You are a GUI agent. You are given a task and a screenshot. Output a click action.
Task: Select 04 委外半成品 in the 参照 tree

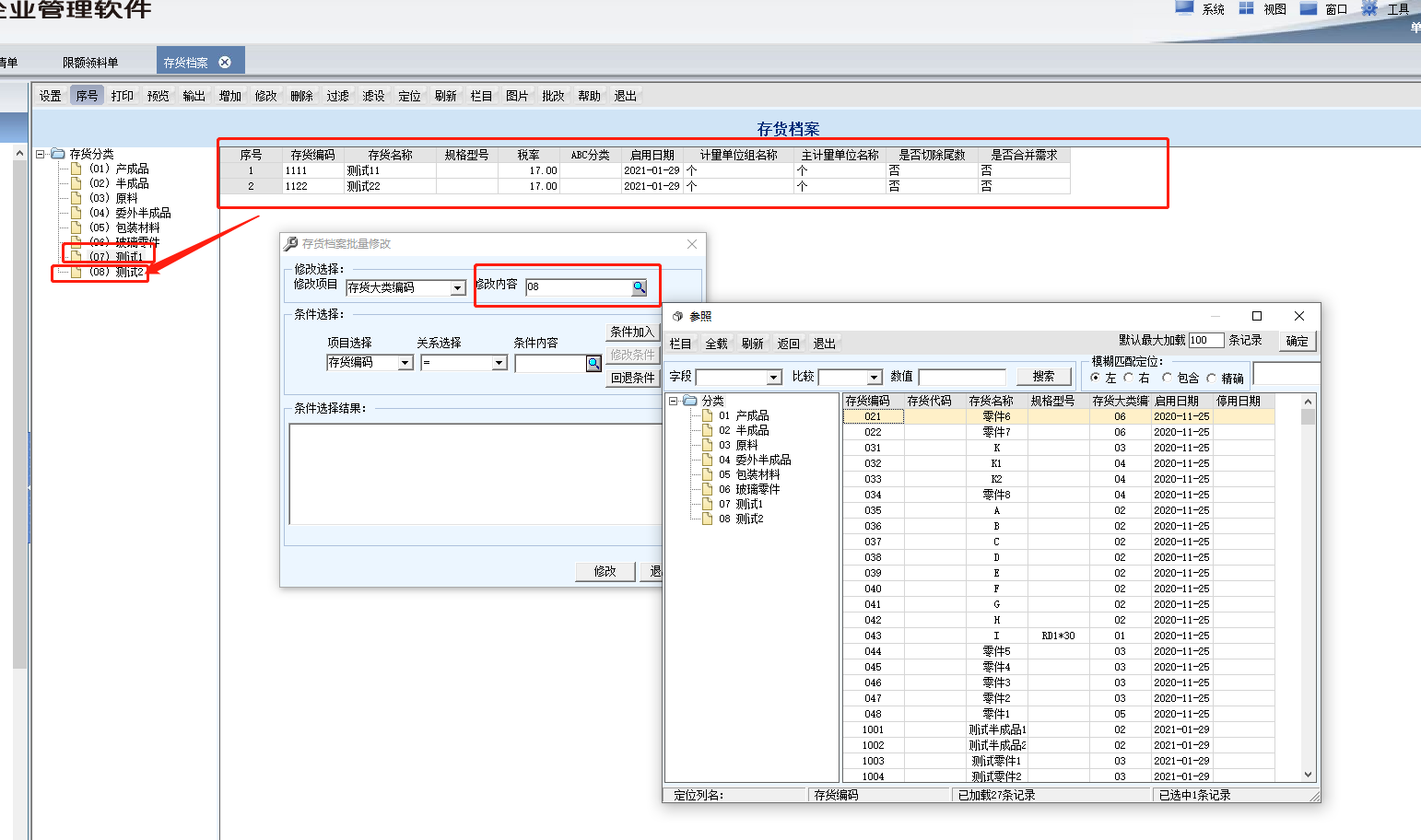point(755,460)
